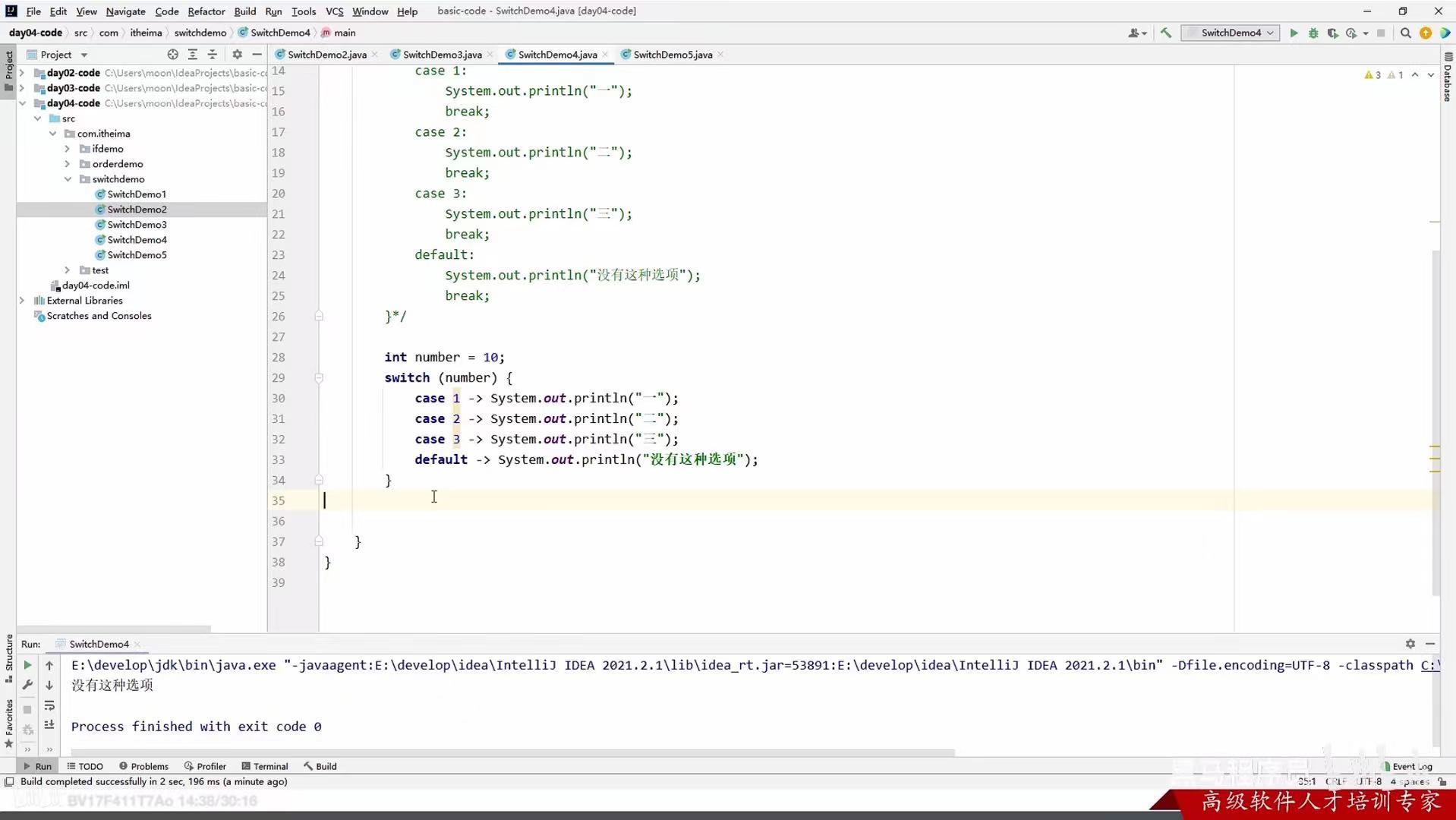Collapse the switchdemo package

point(68,179)
